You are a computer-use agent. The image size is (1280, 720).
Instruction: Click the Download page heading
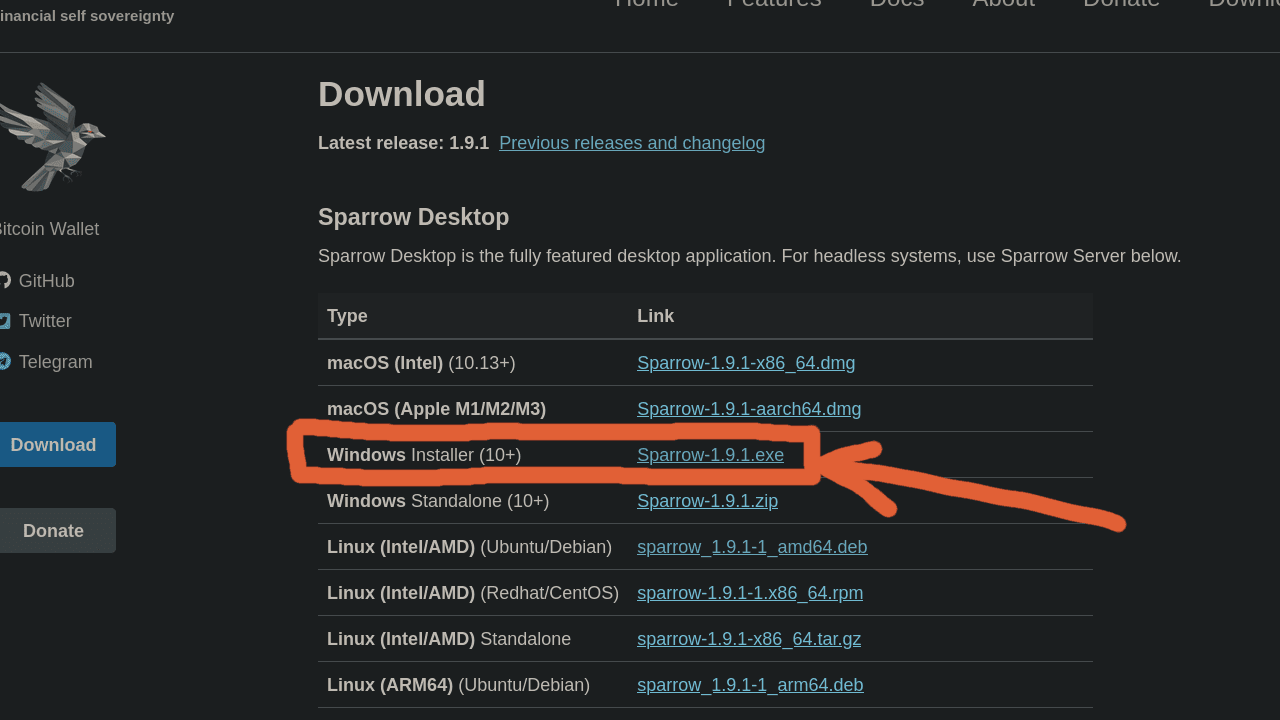(402, 94)
